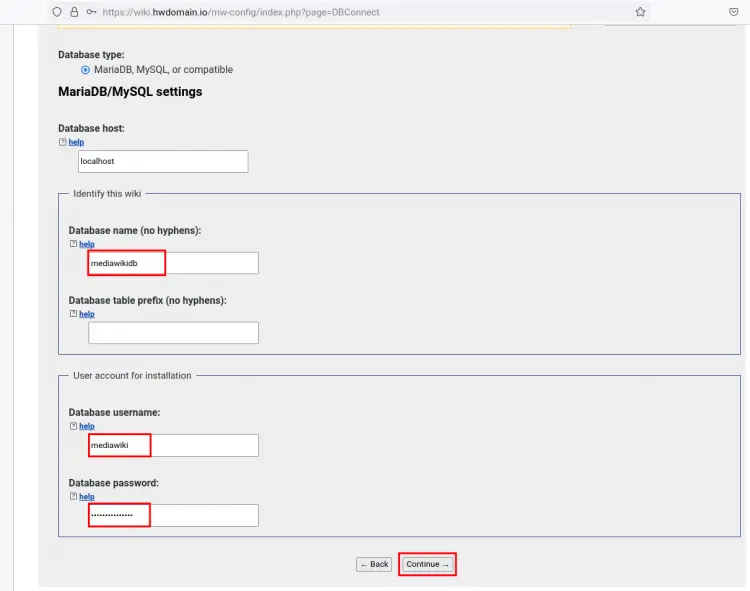Select MariaDB, MySQL, or compatible radio button
Image resolution: width=750 pixels, height=591 pixels.
(x=85, y=70)
